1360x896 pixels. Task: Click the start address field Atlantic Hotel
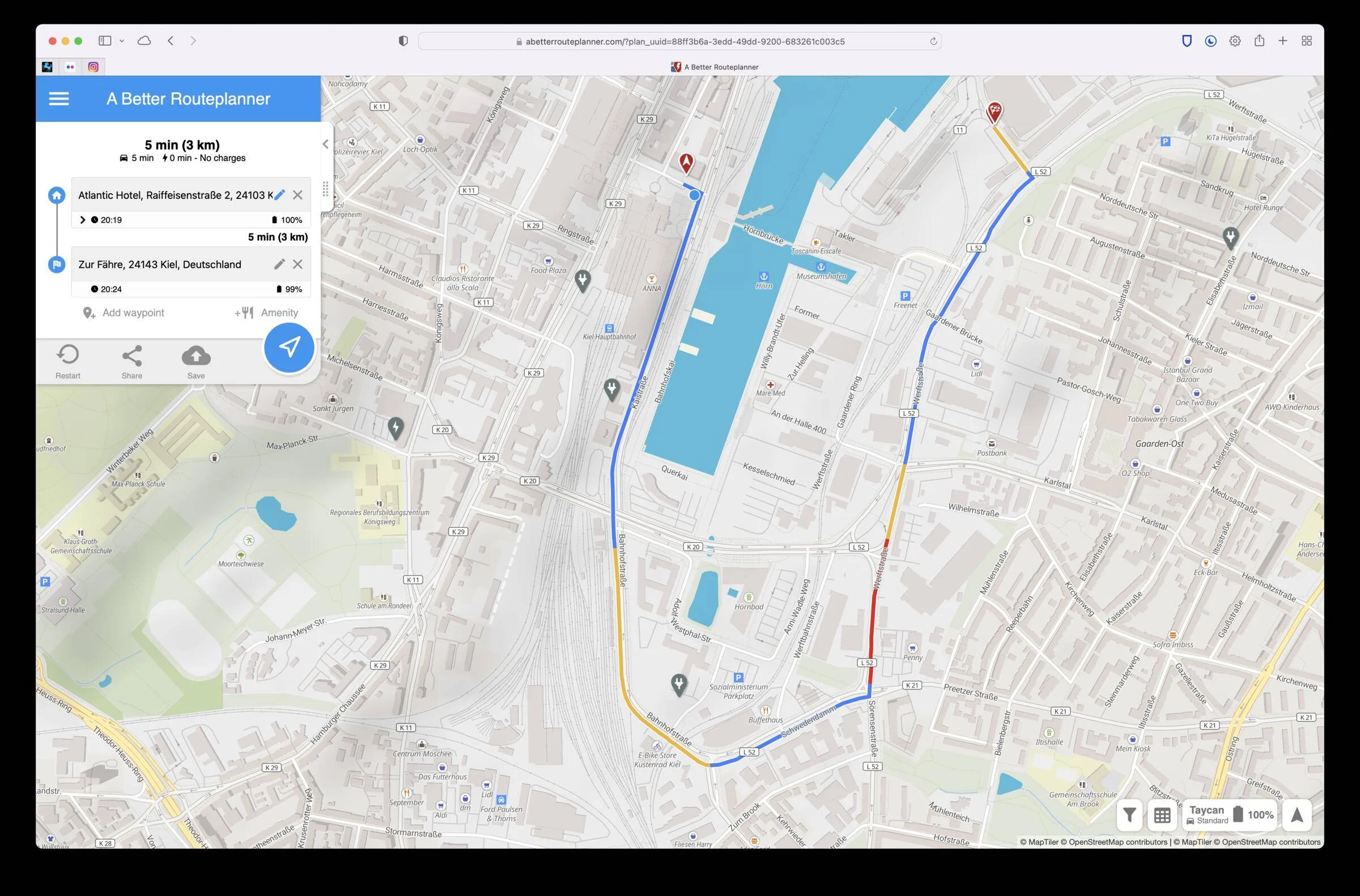pyautogui.click(x=176, y=195)
